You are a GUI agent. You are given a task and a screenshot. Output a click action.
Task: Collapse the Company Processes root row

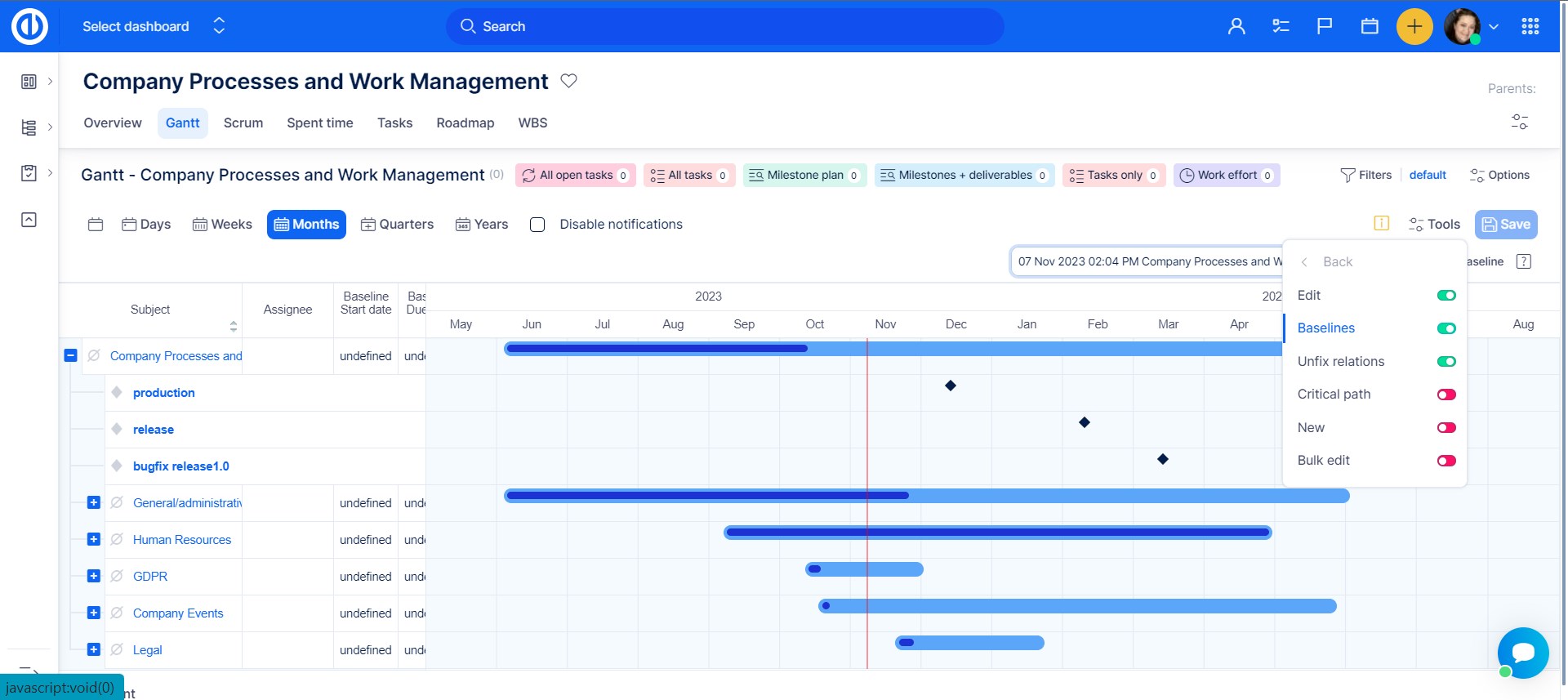(70, 355)
